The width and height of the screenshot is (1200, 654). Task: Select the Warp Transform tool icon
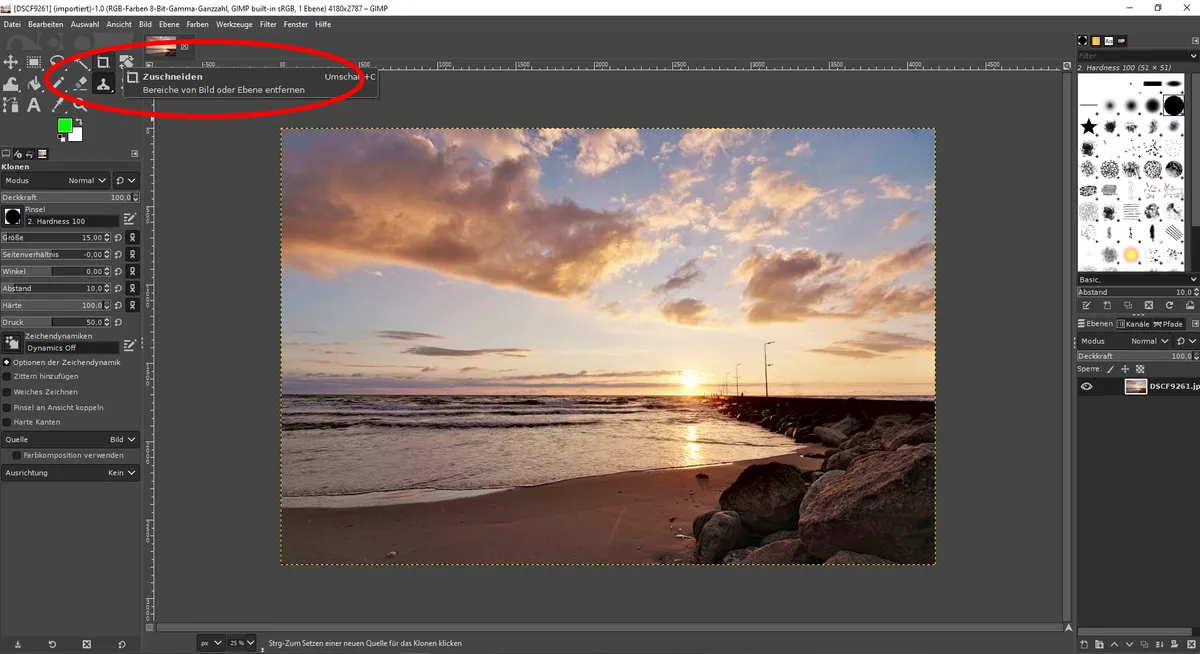(x=11, y=85)
